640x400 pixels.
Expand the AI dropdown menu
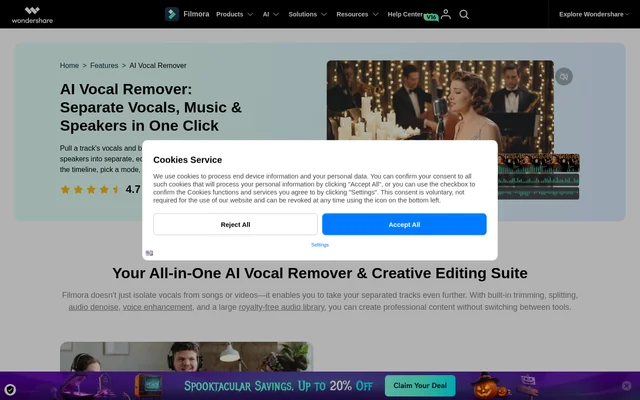[x=271, y=14]
